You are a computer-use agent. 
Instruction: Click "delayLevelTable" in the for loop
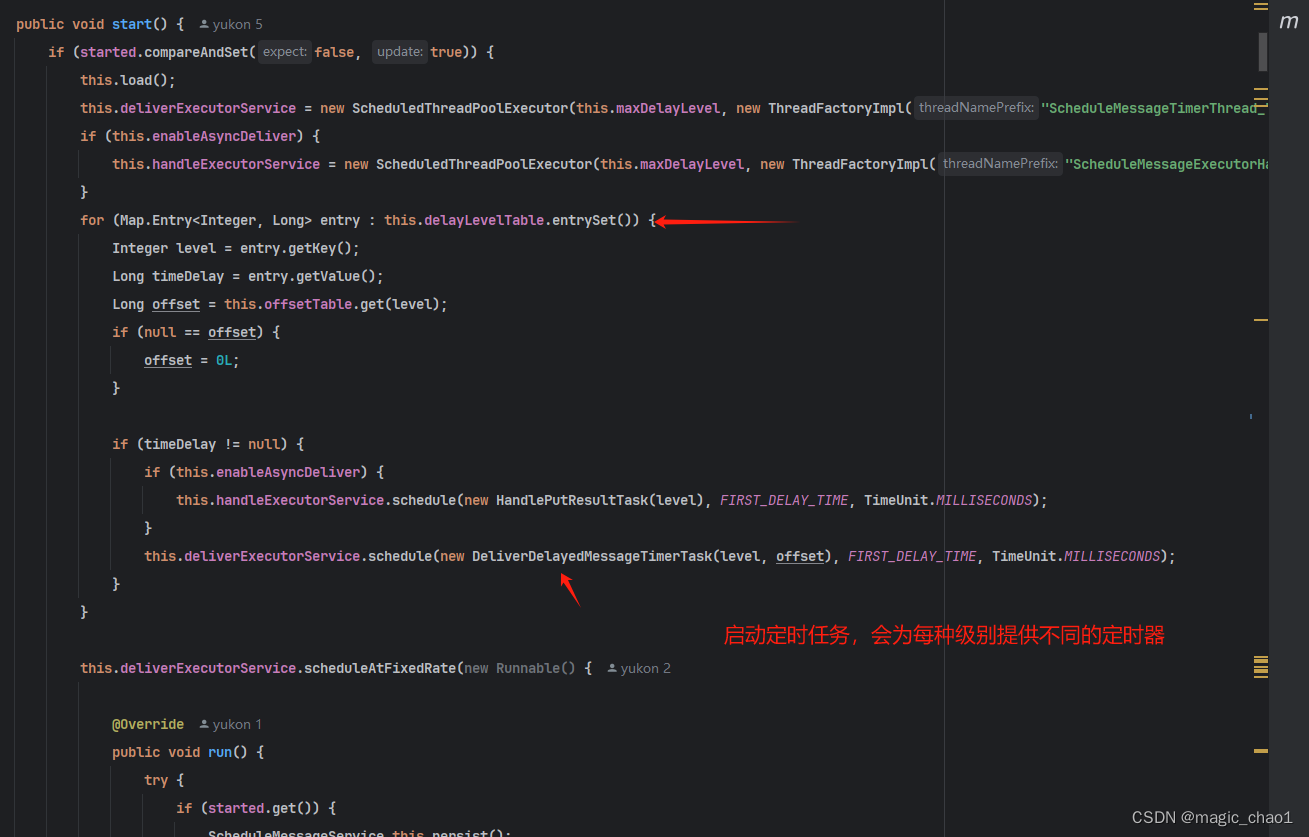click(x=484, y=220)
